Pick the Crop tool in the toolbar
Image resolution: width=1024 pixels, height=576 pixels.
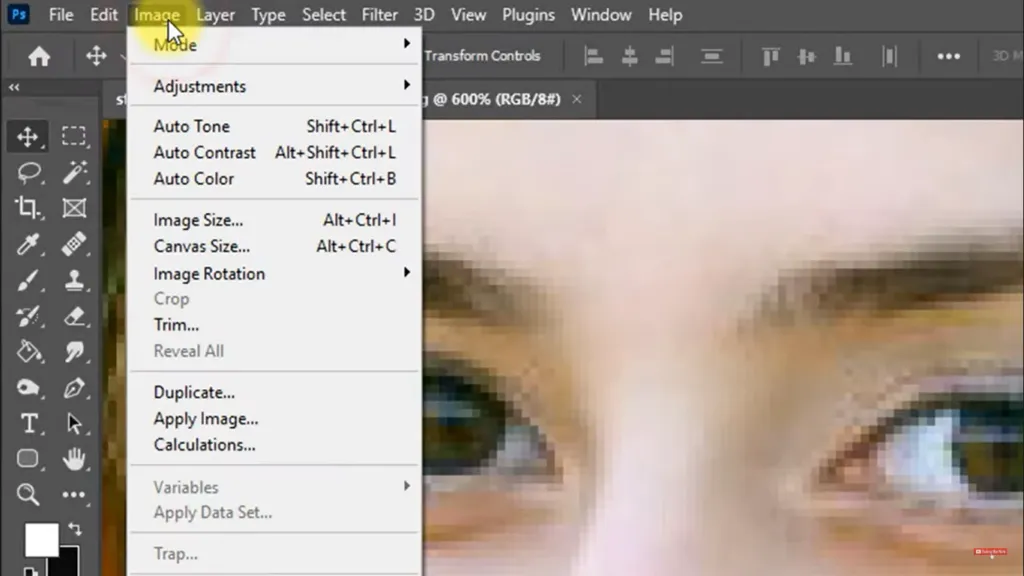[x=28, y=208]
